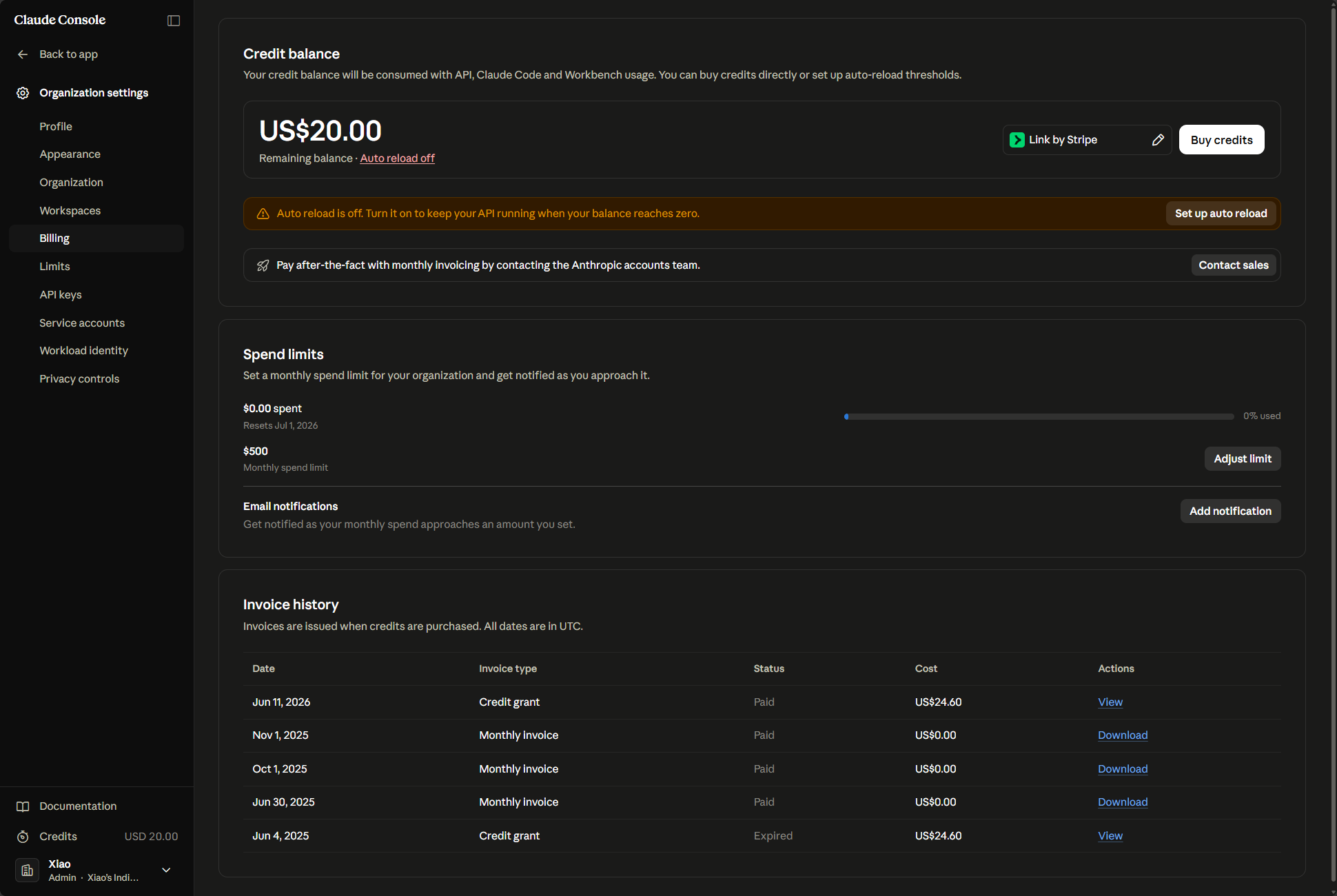Click the Resets Jul 1, 2026 text
This screenshot has height=896, width=1337.
pyautogui.click(x=280, y=426)
